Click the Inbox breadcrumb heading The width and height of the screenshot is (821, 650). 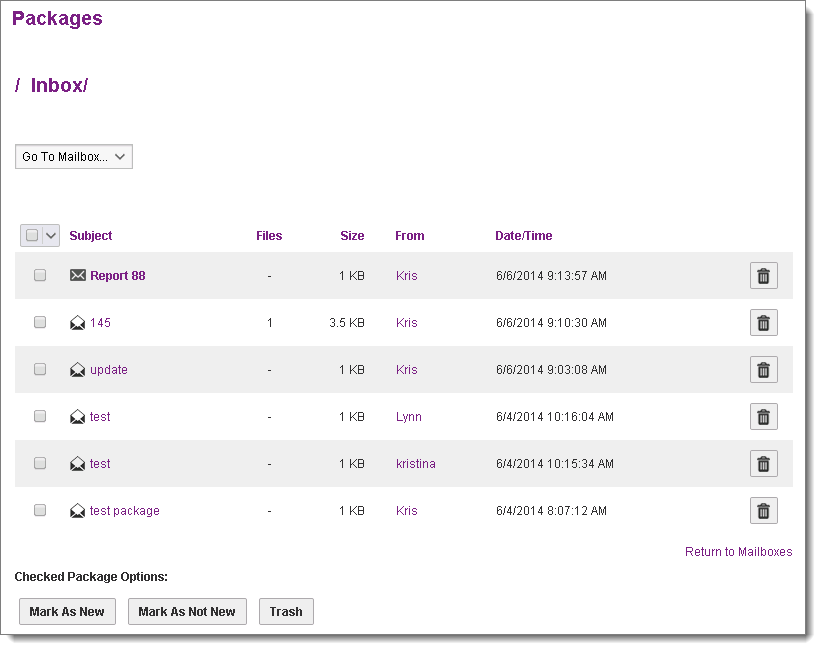59,85
